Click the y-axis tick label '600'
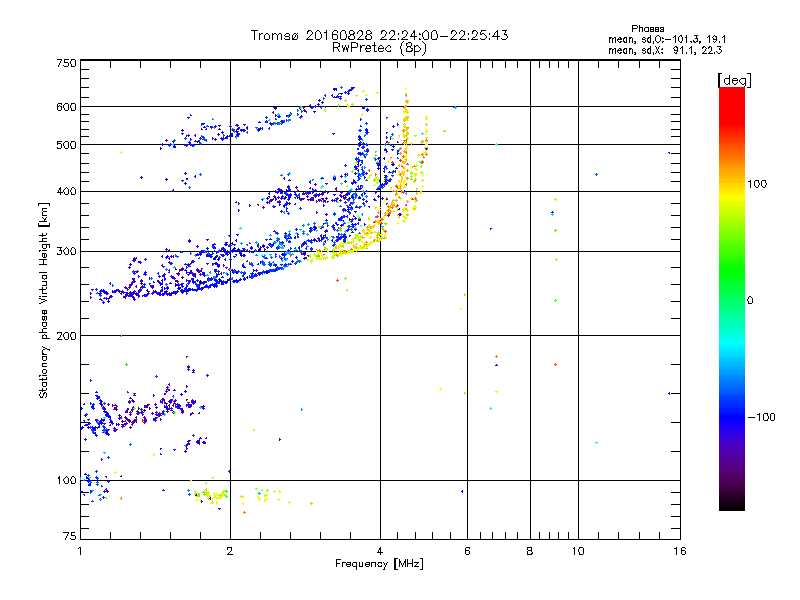 tap(67, 107)
